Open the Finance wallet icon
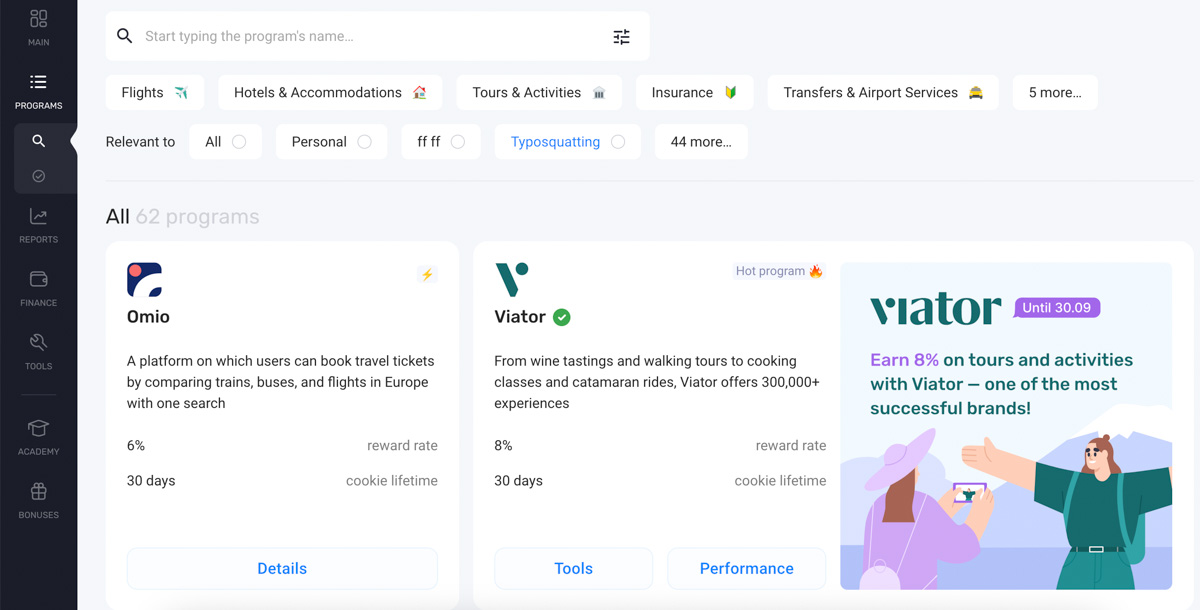This screenshot has height=610, width=1200. click(38, 279)
